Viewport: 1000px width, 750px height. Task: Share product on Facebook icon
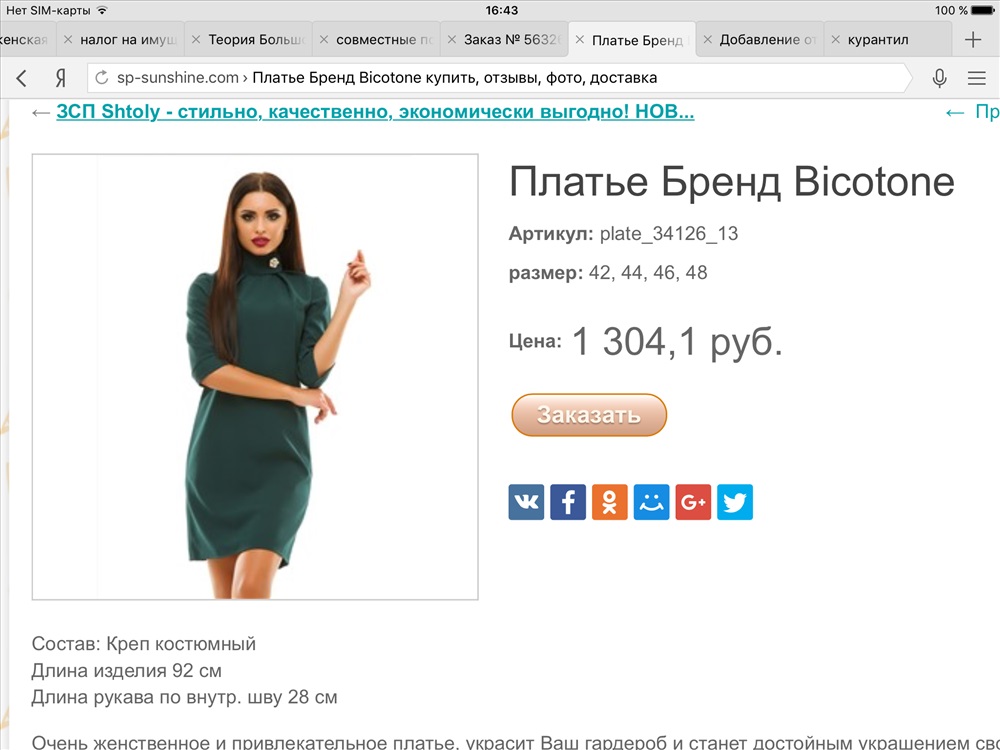(x=568, y=502)
